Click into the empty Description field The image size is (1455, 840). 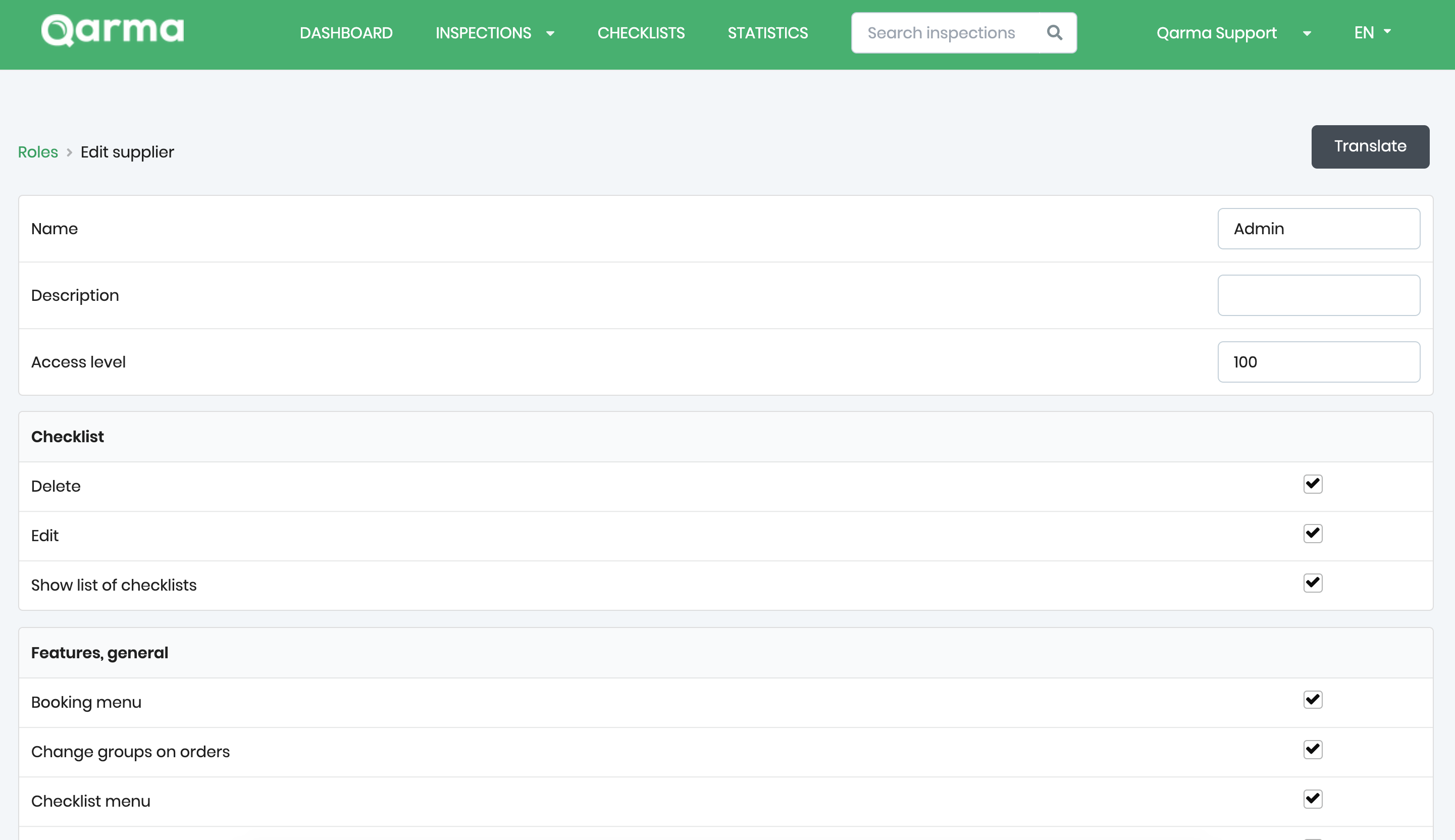(x=1318, y=295)
